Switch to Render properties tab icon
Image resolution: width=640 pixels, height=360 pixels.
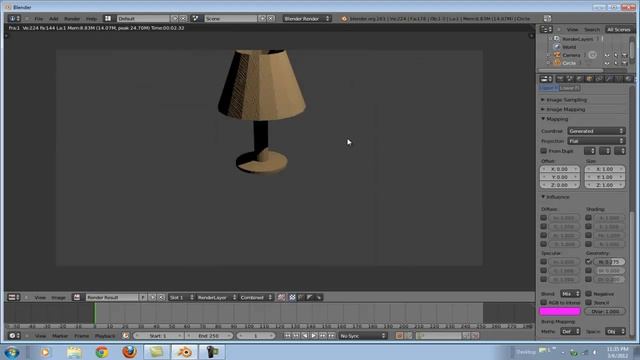click(560, 79)
